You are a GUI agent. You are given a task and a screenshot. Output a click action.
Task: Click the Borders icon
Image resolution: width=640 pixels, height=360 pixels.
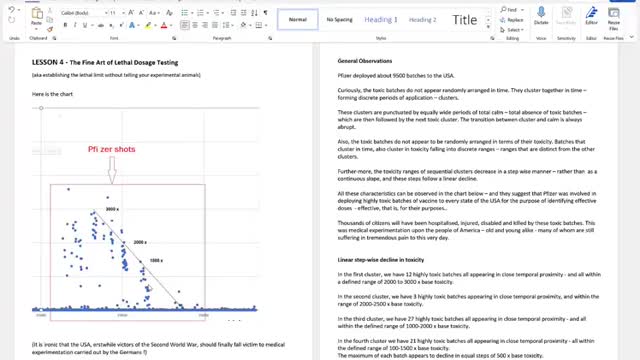coord(259,25)
